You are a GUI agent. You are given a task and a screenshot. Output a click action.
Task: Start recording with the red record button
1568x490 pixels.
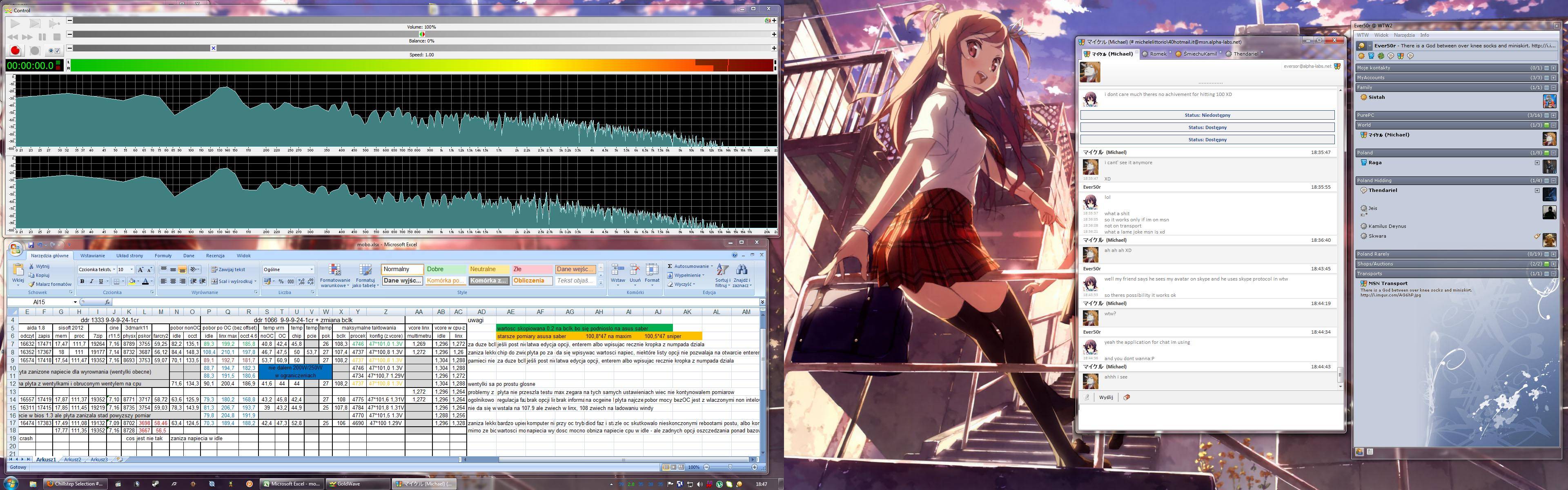(15, 51)
